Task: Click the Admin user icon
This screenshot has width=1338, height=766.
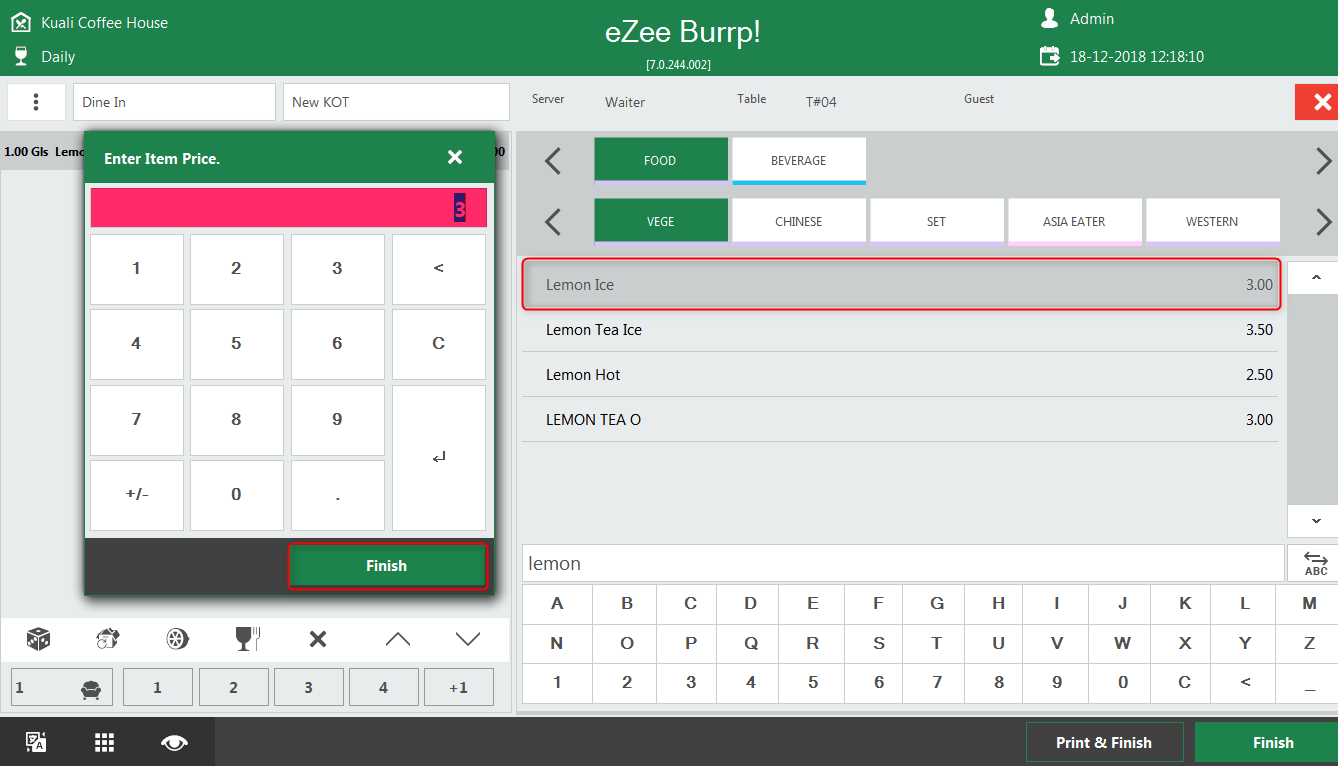Action: [1049, 18]
